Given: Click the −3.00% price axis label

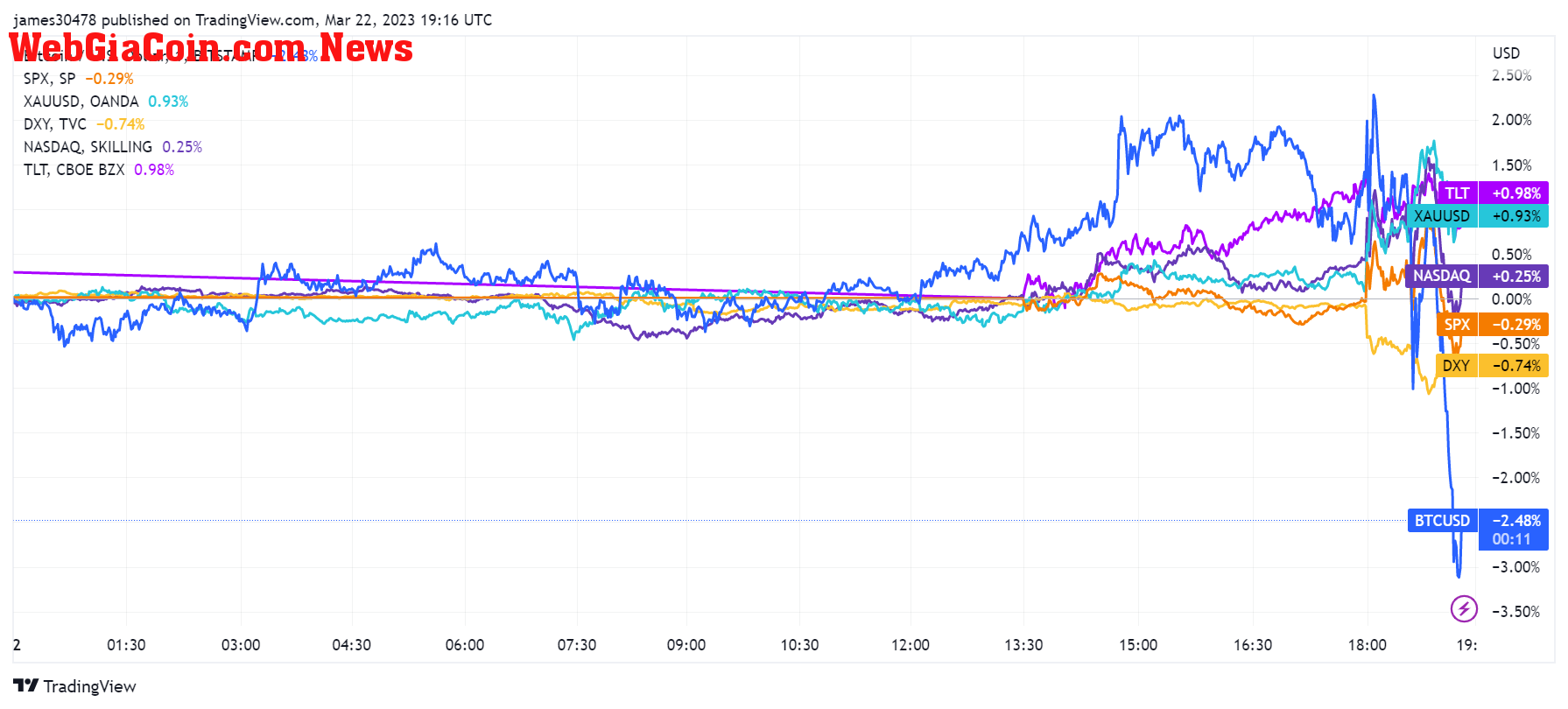Looking at the screenshot, I should 1515,567.
